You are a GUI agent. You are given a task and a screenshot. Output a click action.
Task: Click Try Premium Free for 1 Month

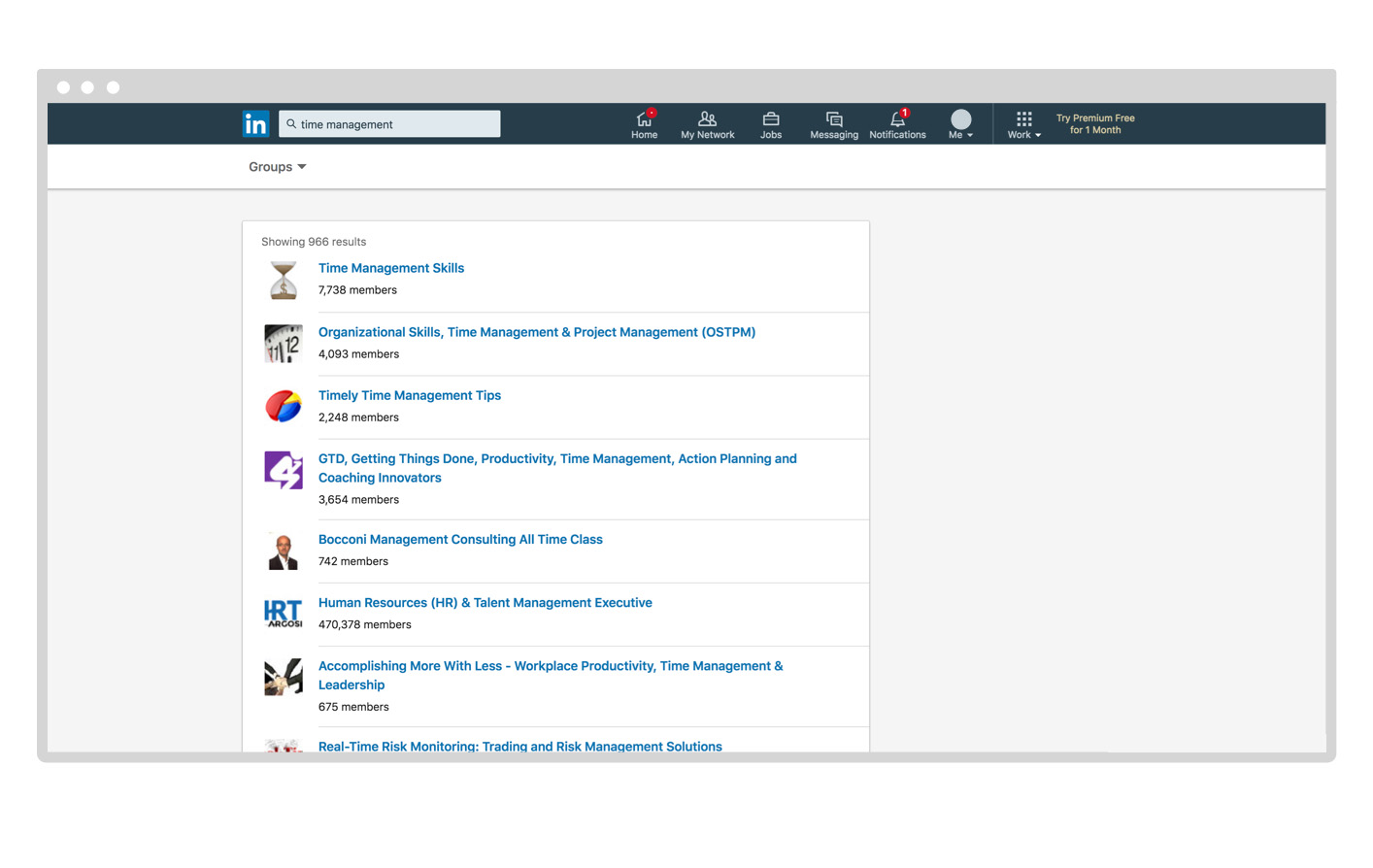(1094, 124)
